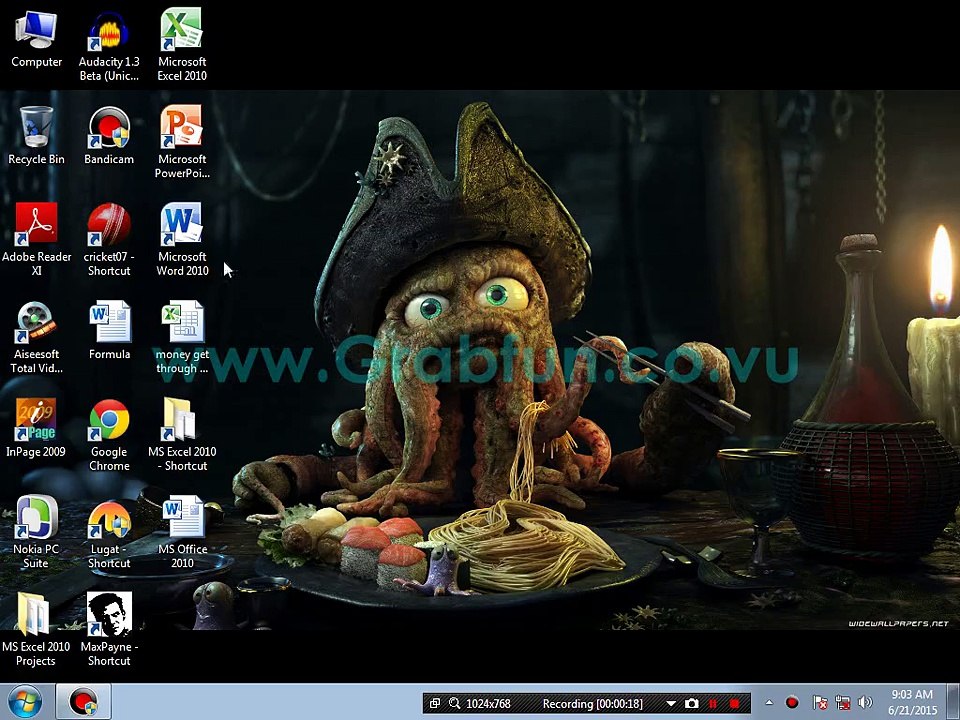This screenshot has width=960, height=720.
Task: Open the volume control in system tray
Action: 866,702
